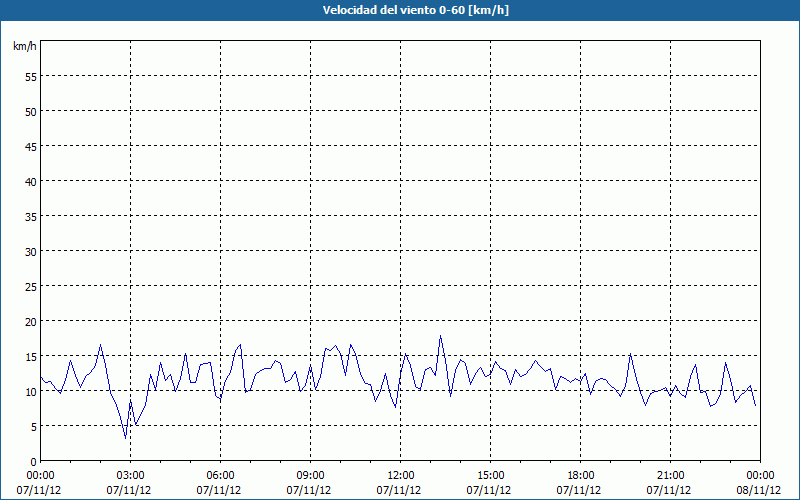
Task: Click the 06:00 time label
Action: pos(220,476)
